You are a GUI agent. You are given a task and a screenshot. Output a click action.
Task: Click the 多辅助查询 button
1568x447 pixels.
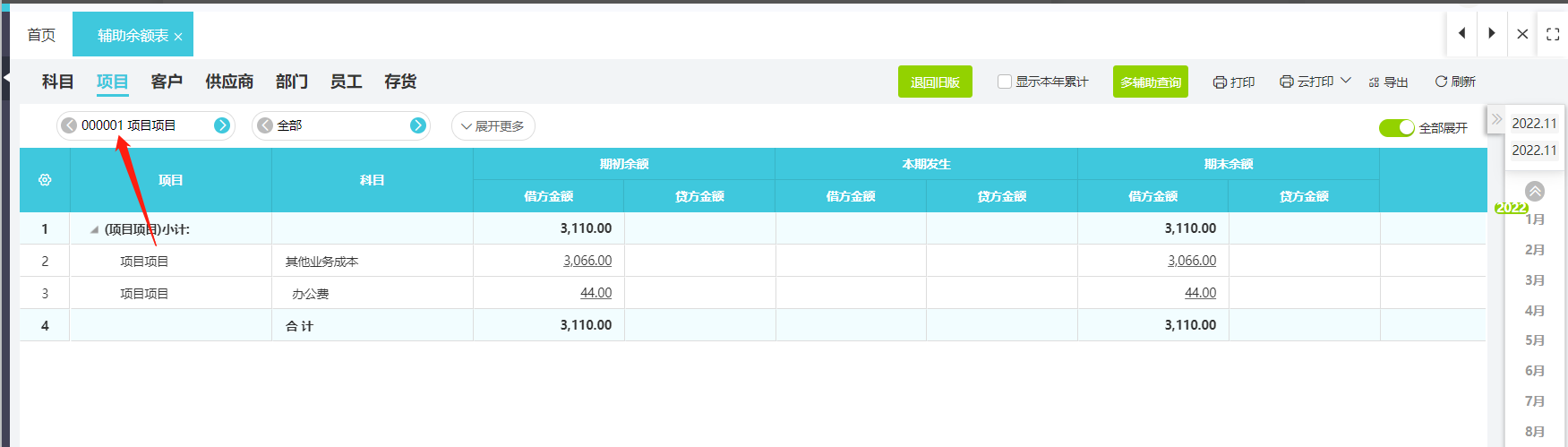tap(1151, 82)
